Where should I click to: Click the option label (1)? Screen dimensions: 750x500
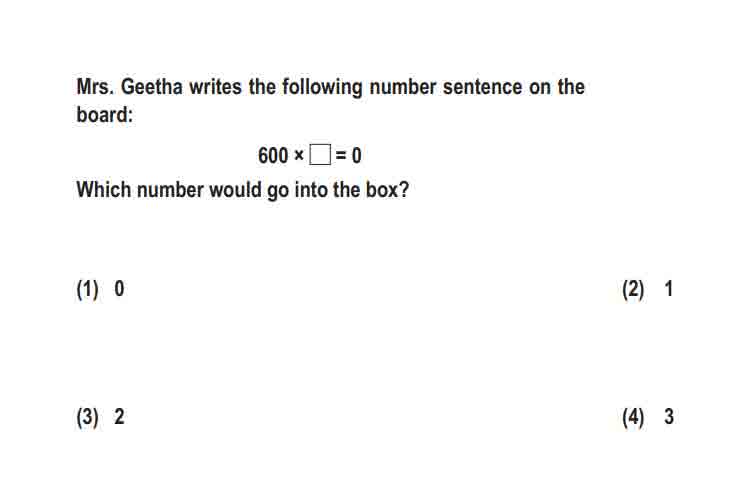click(88, 289)
